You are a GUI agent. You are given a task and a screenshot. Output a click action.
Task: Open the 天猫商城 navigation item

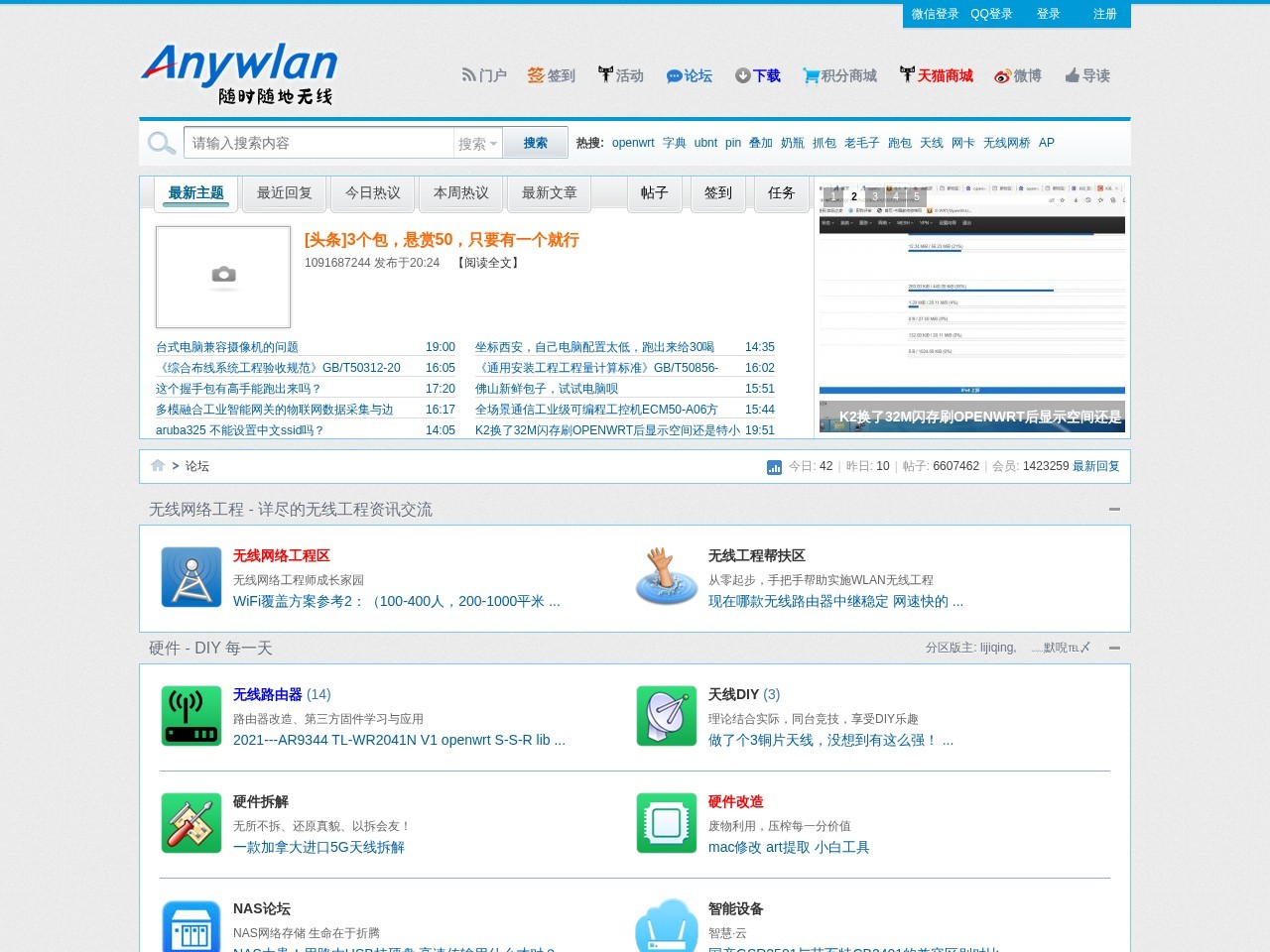coord(936,75)
